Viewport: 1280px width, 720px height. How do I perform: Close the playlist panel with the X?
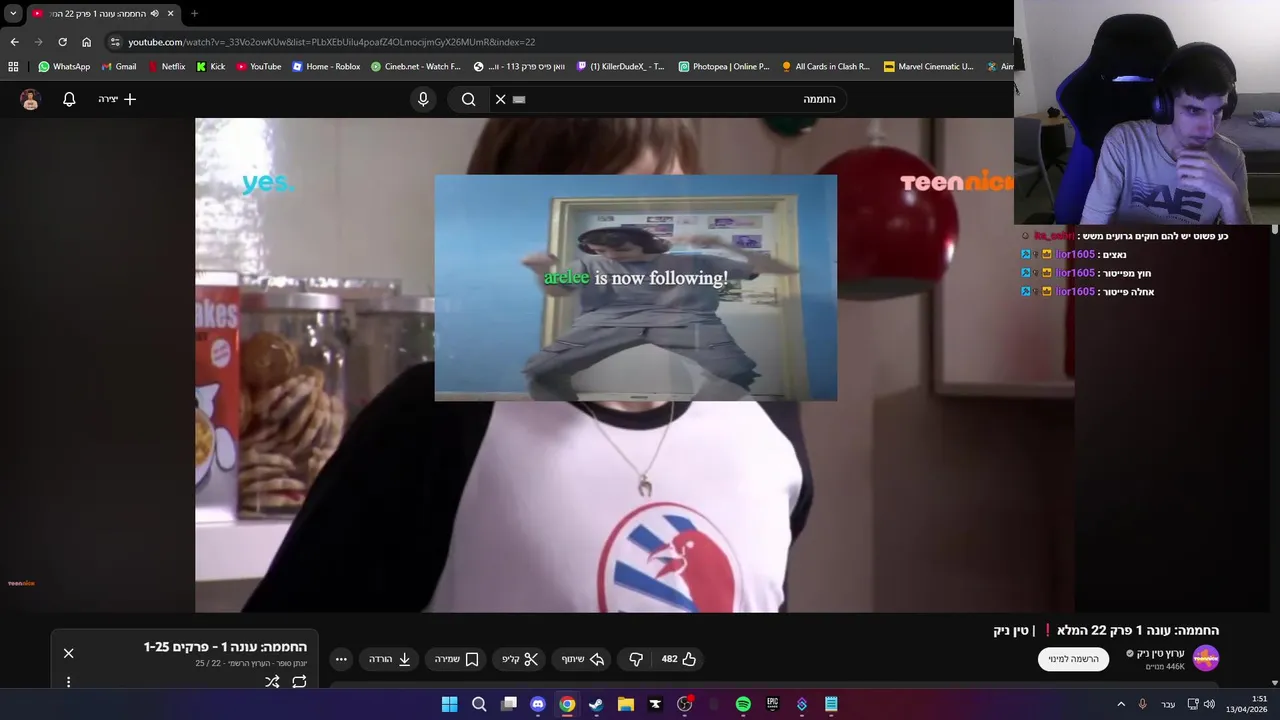[x=69, y=653]
